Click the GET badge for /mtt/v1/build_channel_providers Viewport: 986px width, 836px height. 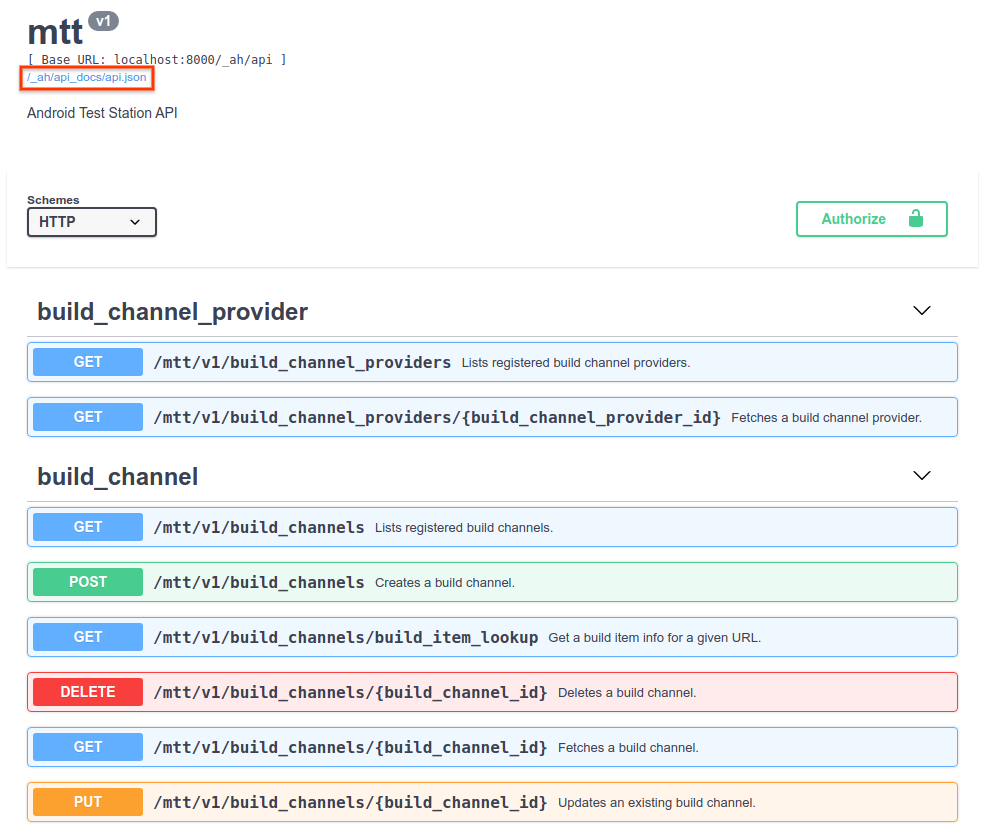(87, 361)
